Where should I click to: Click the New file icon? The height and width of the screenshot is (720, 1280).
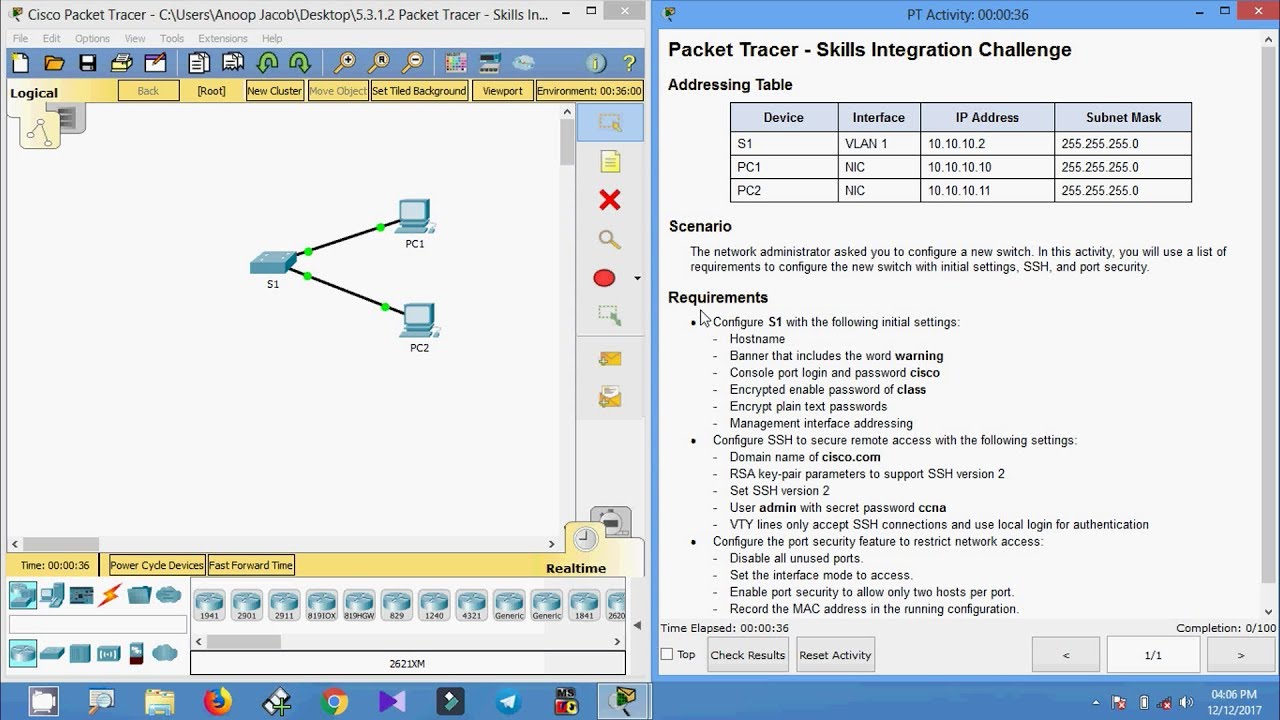[x=20, y=63]
